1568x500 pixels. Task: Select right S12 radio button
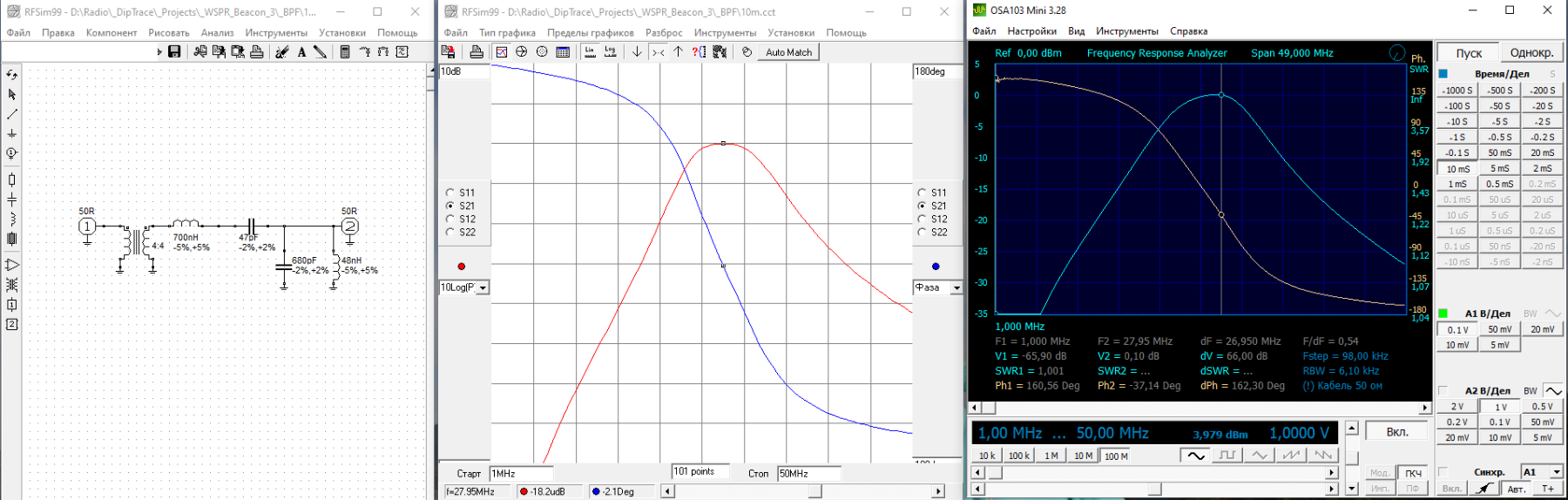click(922, 219)
